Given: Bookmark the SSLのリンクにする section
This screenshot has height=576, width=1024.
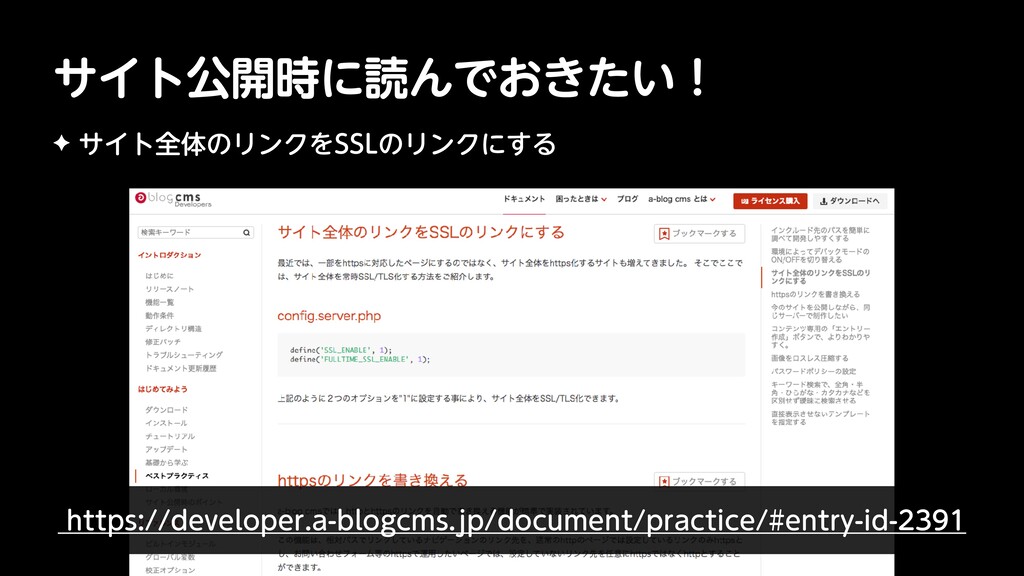Looking at the screenshot, I should [x=699, y=233].
